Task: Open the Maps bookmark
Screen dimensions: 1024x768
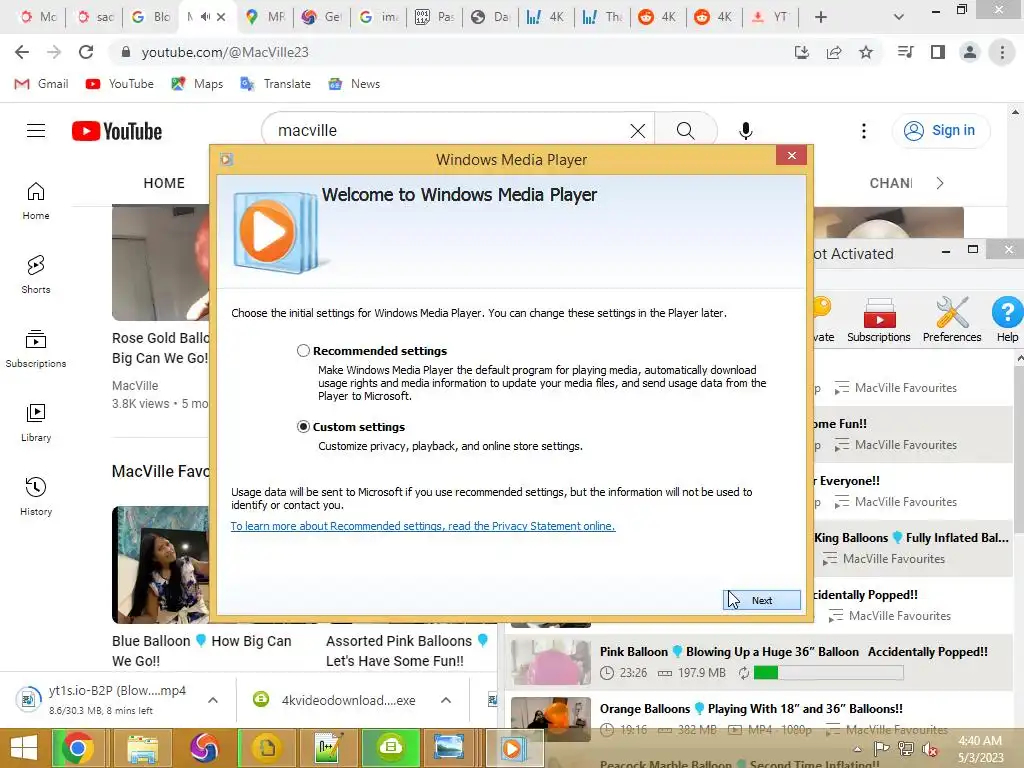Action: pyautogui.click(x=197, y=84)
